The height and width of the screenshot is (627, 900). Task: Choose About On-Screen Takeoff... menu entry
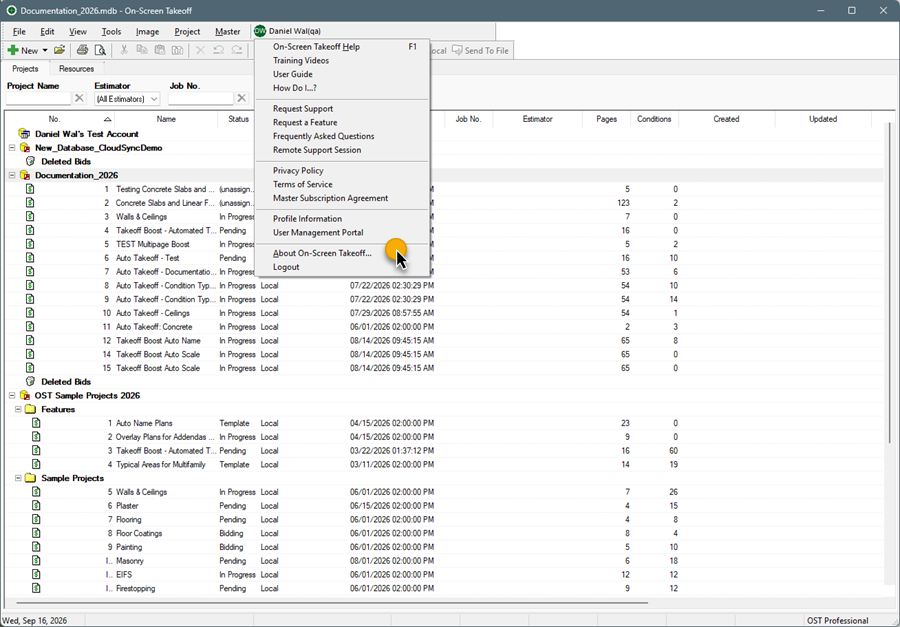coord(342,253)
